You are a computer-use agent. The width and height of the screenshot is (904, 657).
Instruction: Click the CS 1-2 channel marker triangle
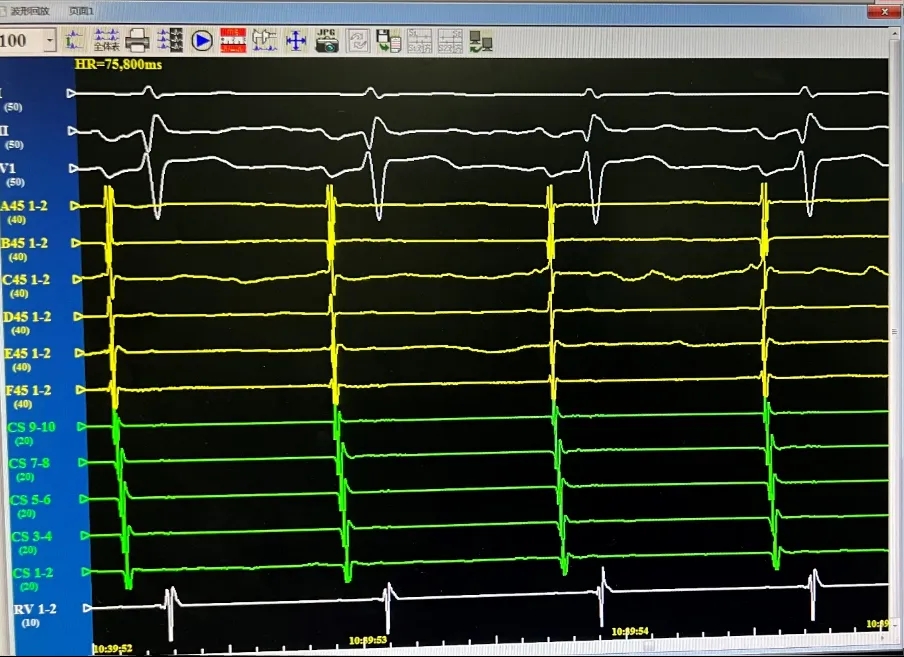(87, 572)
